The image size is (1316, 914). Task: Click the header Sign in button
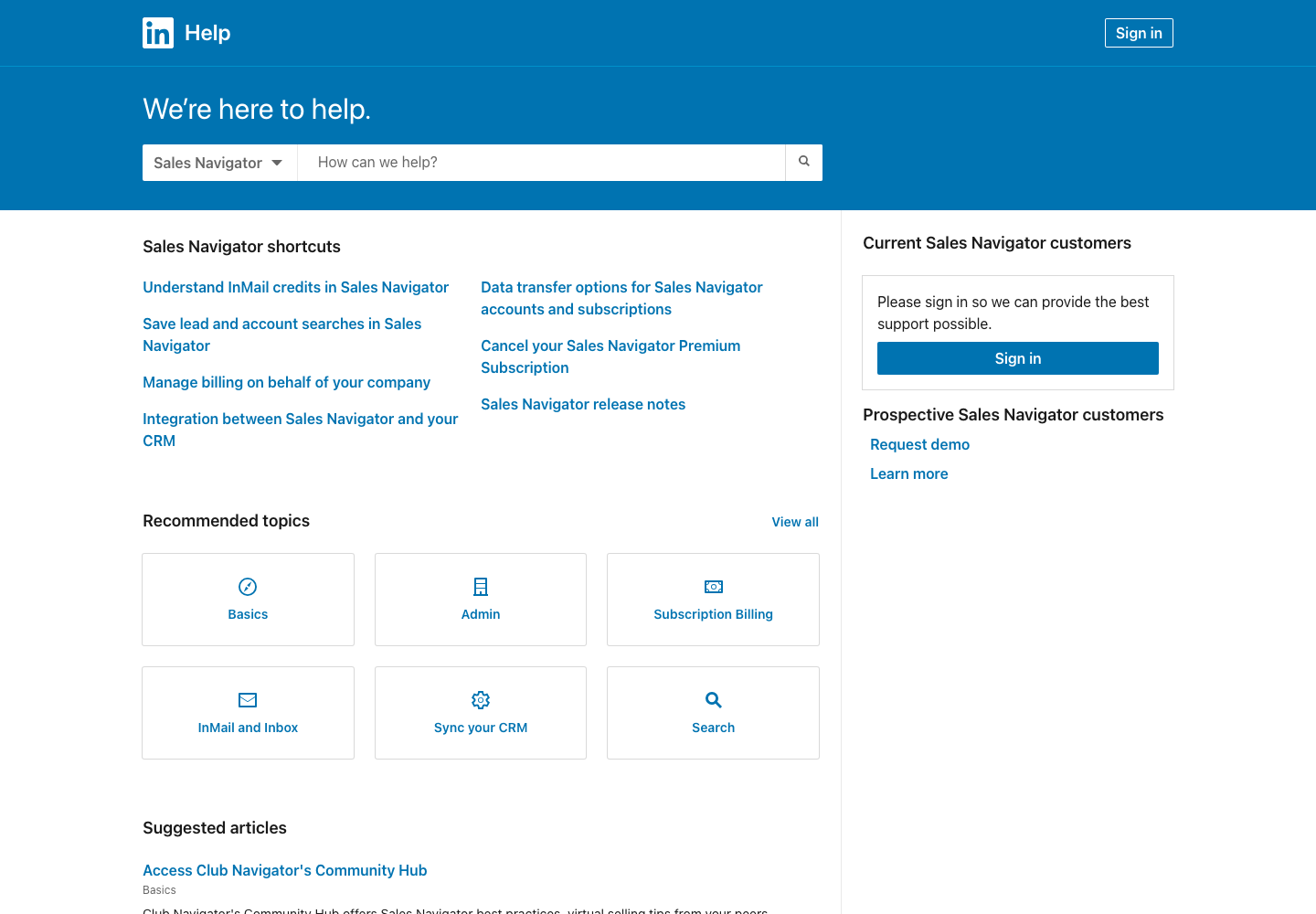coord(1139,33)
